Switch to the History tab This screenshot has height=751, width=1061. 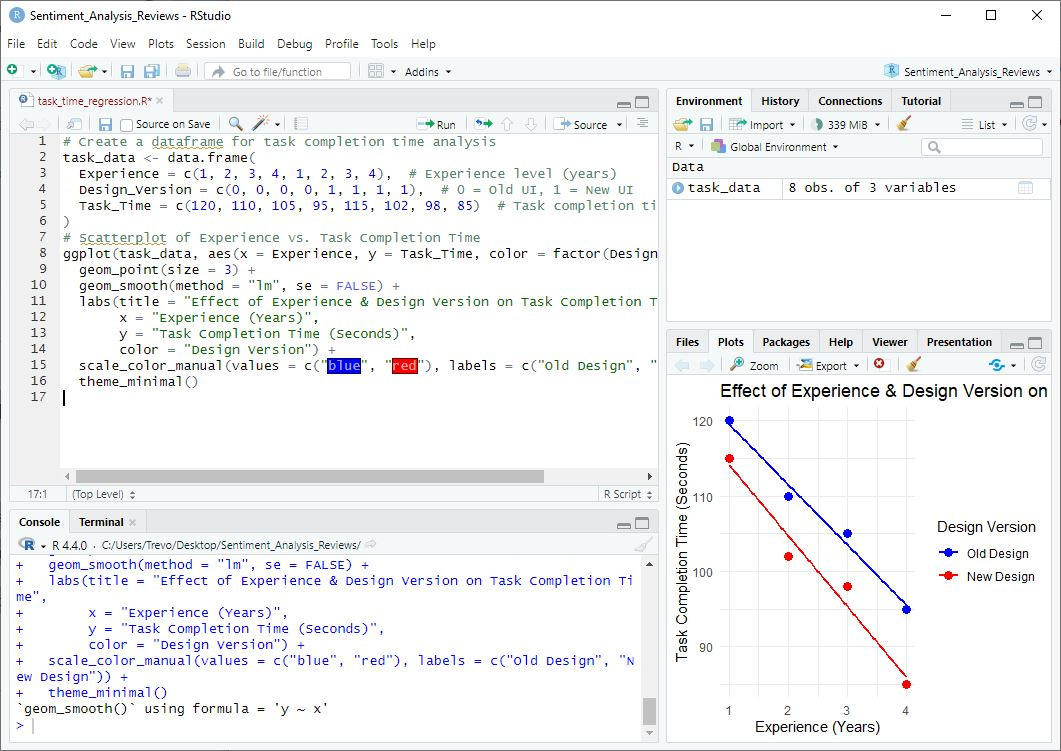[x=780, y=101]
